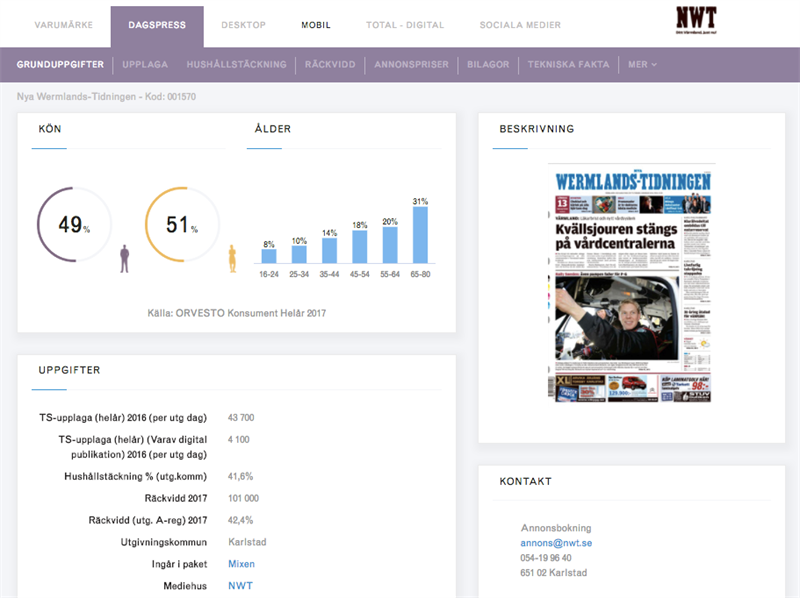Screen dimensions: 800x598
Task: Expand the MER dropdown menu
Action: tap(642, 65)
